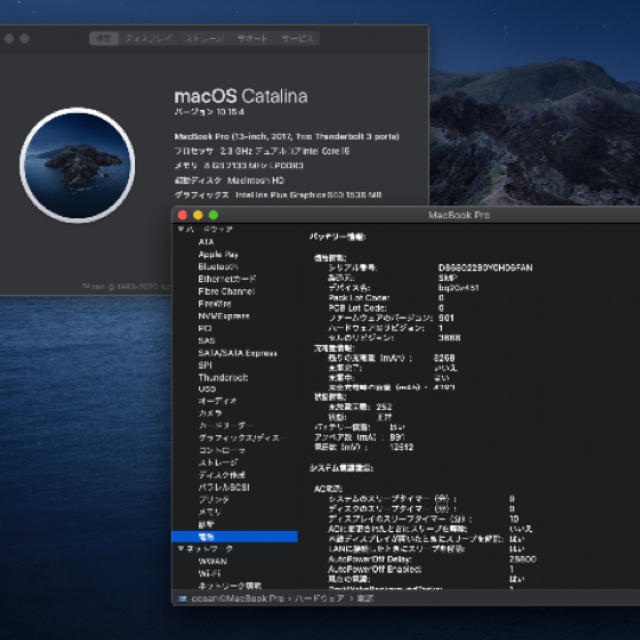Switch to the サポート tab
Screen dimensions: 640x640
[252, 38]
